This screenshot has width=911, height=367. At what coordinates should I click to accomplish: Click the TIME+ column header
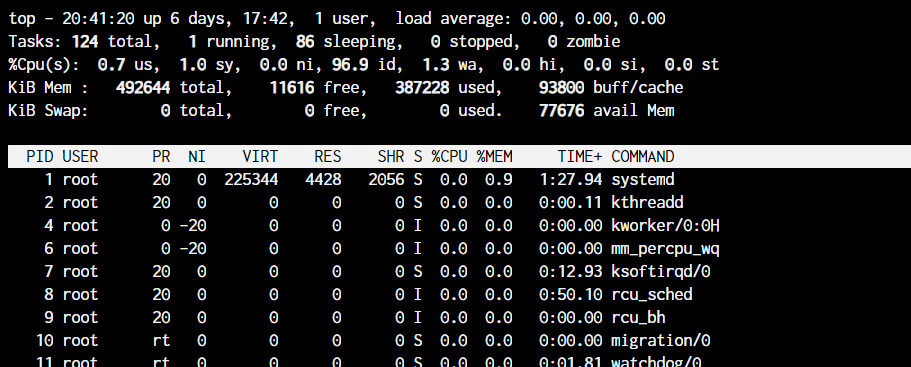(580, 157)
